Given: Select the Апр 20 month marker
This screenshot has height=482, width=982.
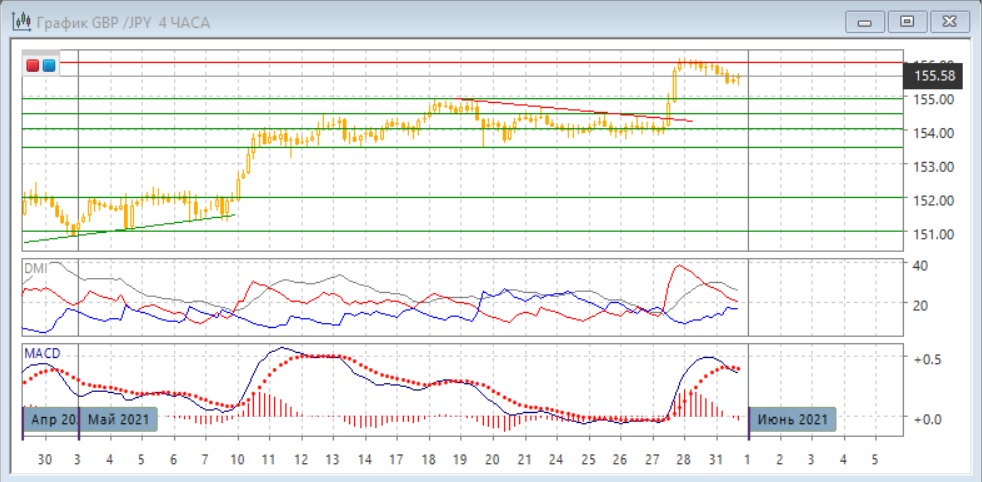Looking at the screenshot, I should (50, 420).
